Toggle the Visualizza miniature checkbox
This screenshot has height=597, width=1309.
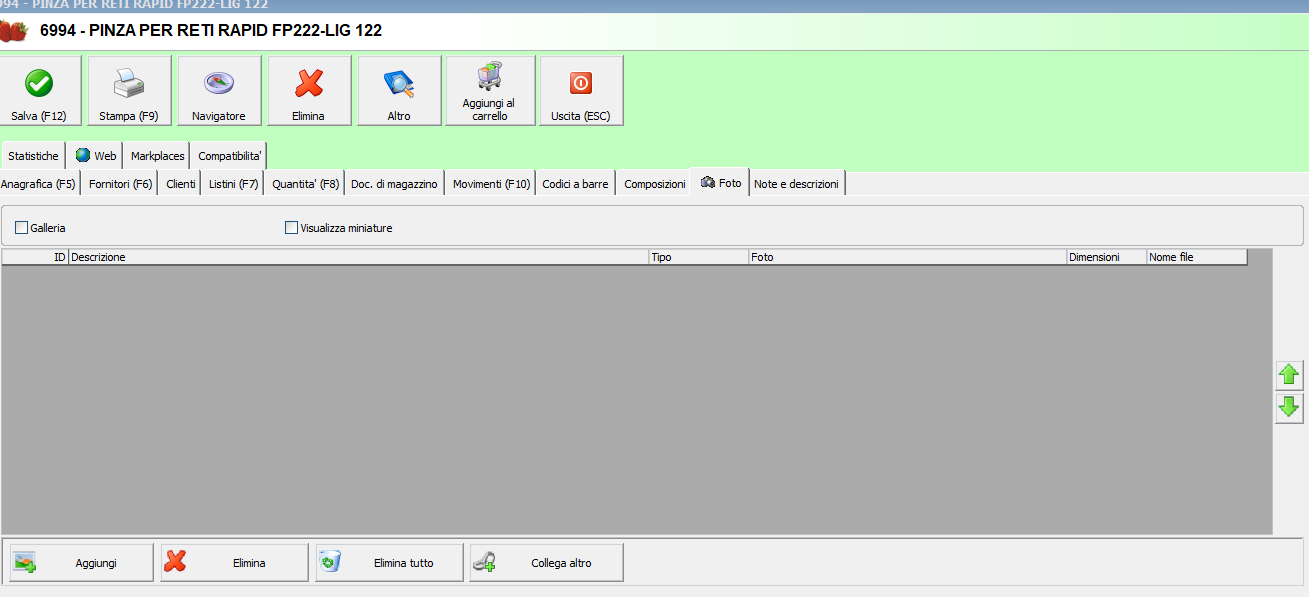pyautogui.click(x=291, y=228)
